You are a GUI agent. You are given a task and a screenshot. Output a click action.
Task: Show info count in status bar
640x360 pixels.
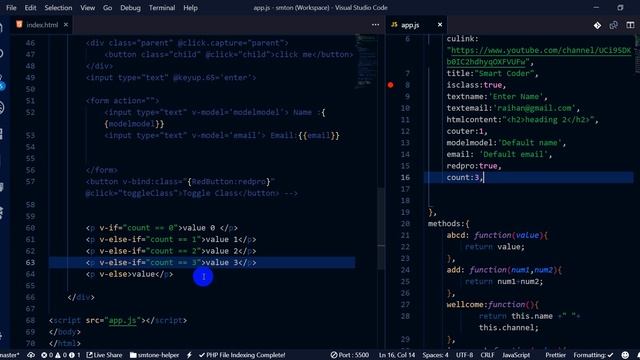(x=75, y=355)
